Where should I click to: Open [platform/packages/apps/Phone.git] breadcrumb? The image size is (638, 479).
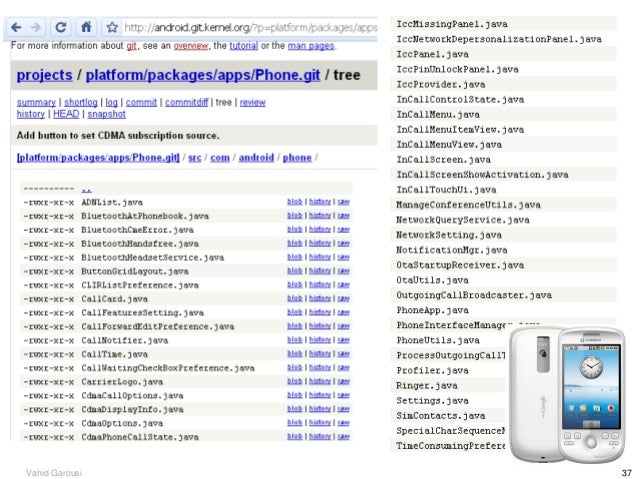[x=98, y=157]
